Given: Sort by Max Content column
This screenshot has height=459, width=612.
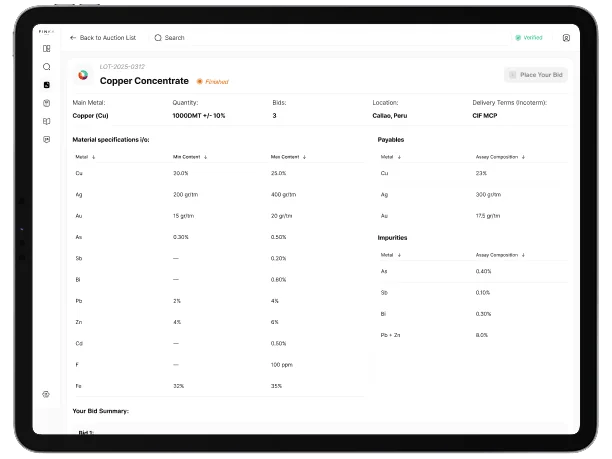Looking at the screenshot, I should point(288,157).
